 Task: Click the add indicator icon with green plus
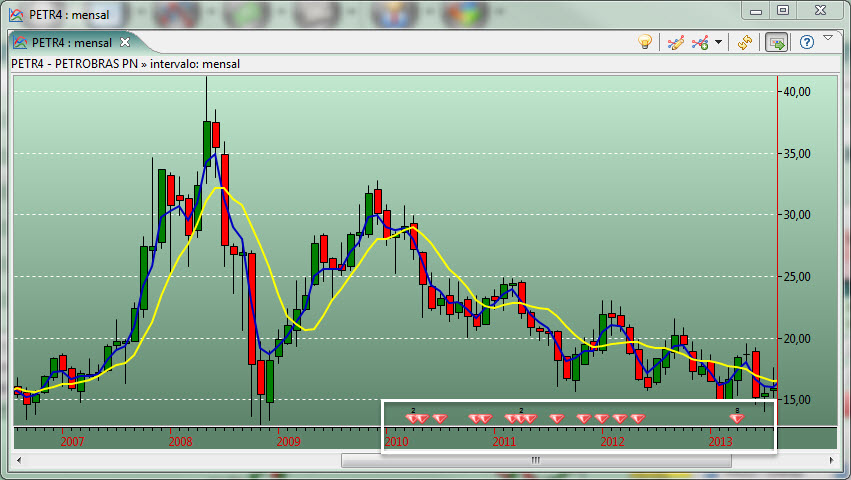[x=700, y=42]
